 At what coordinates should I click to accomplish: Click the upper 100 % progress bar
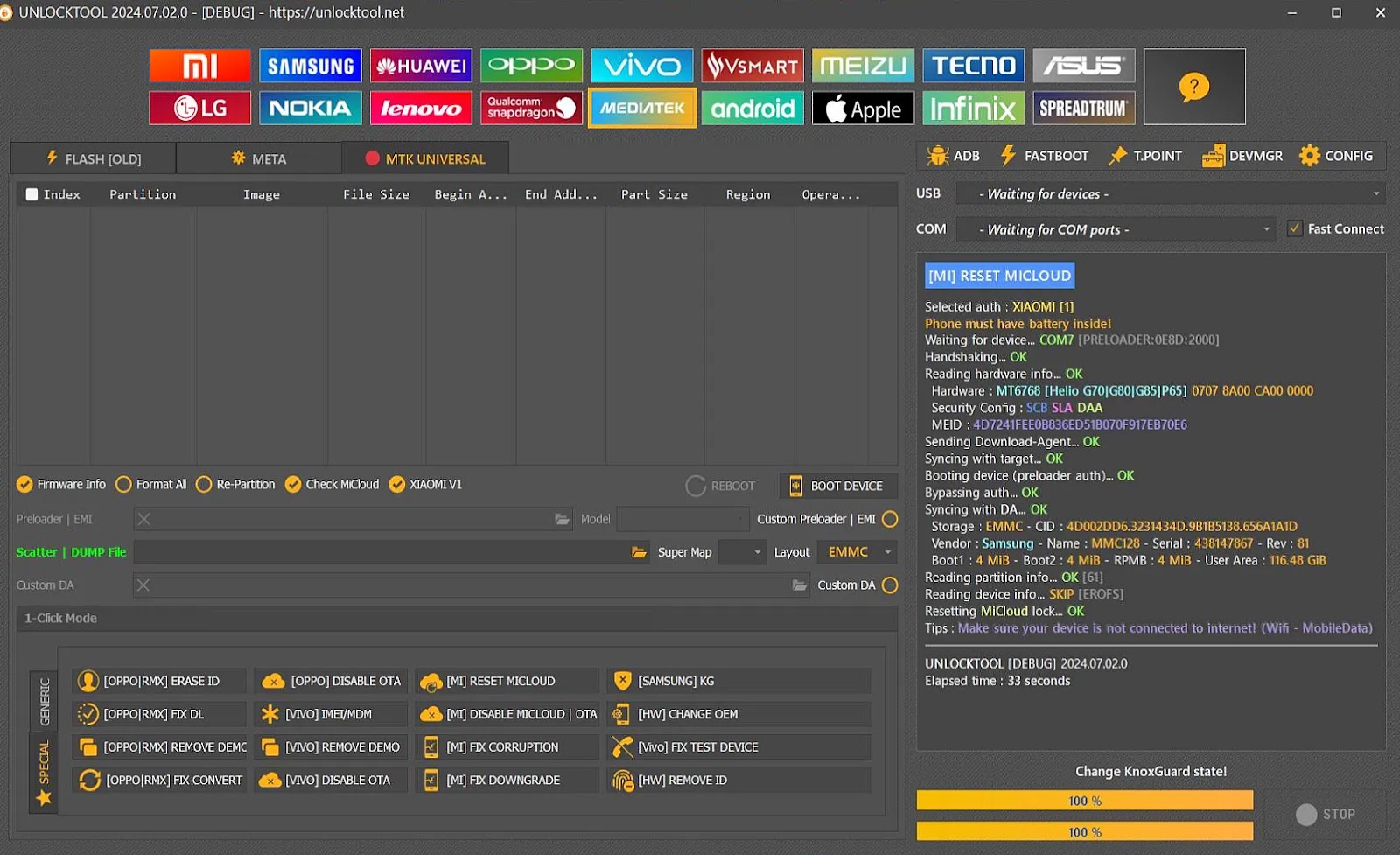click(1085, 801)
